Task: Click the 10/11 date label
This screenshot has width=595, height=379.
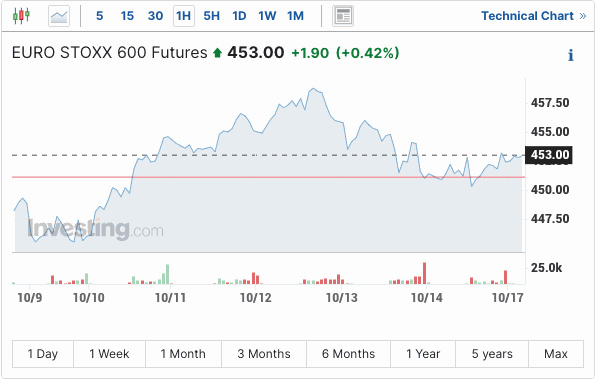Action: coord(170,298)
